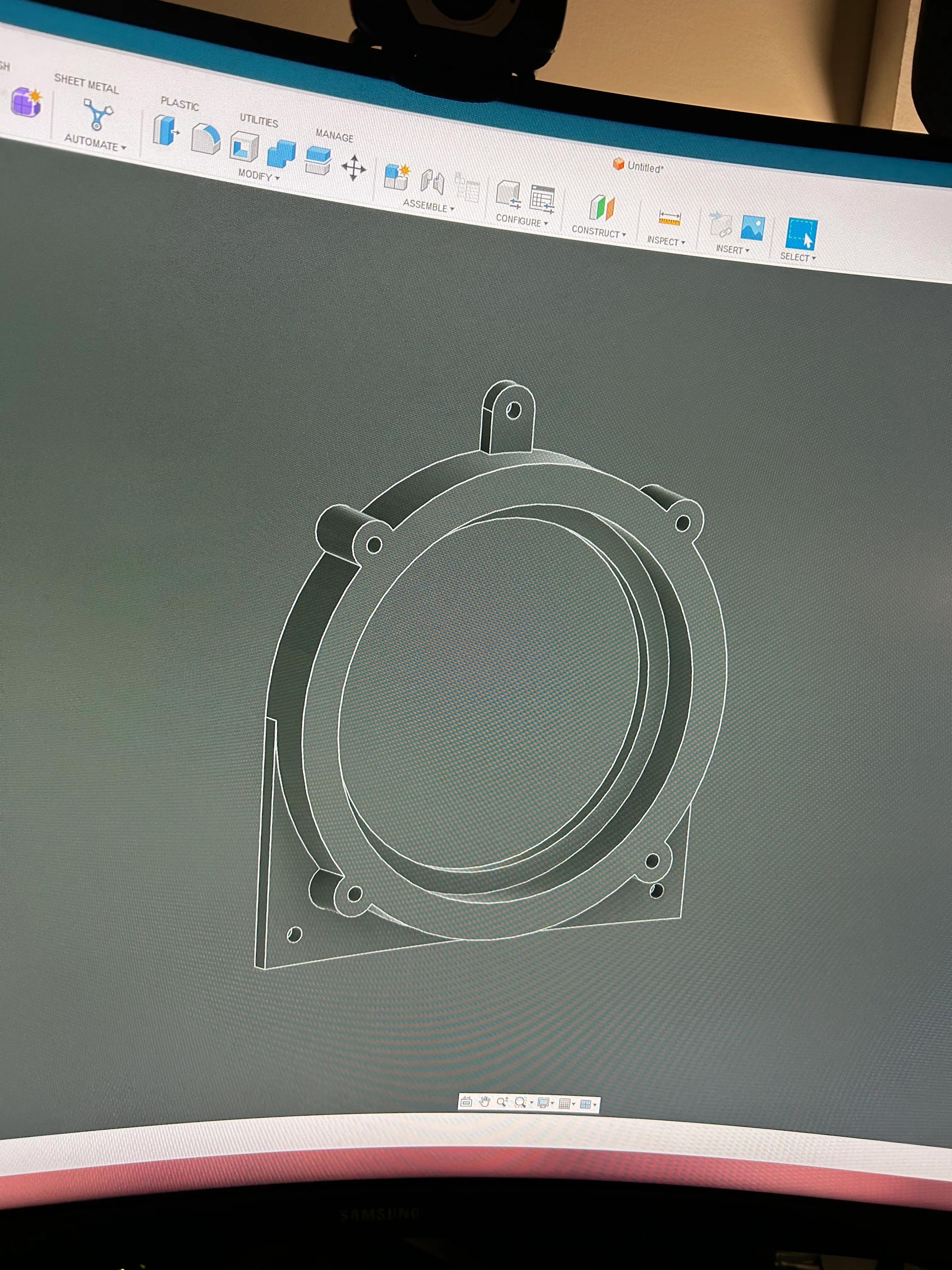The height and width of the screenshot is (1270, 952).
Task: Open the INSERT dropdown menu
Action: (x=733, y=250)
